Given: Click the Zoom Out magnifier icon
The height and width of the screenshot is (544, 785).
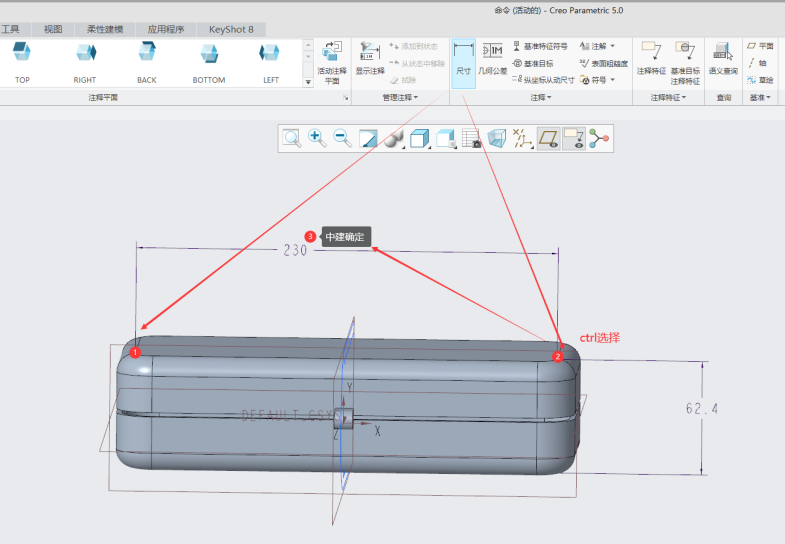Looking at the screenshot, I should (342, 138).
